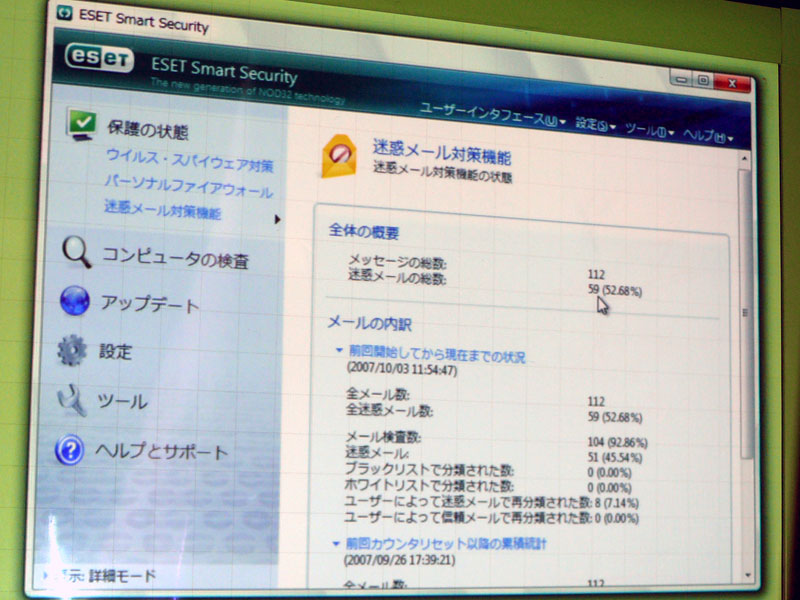Open the ツール(T) menu in the top bar

648,131
